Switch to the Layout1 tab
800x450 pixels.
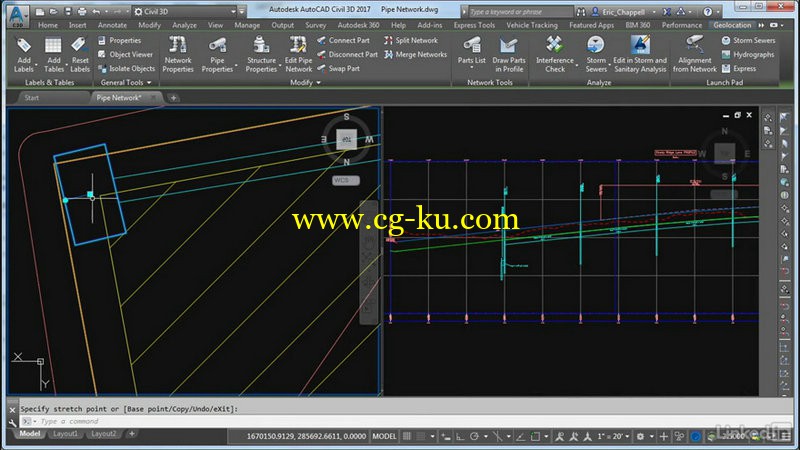(65, 434)
